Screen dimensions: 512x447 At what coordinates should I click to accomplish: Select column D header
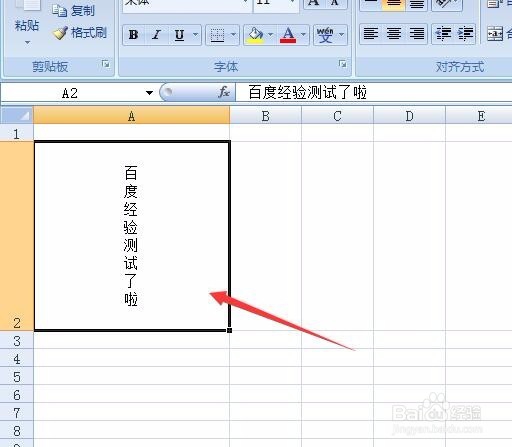409,116
